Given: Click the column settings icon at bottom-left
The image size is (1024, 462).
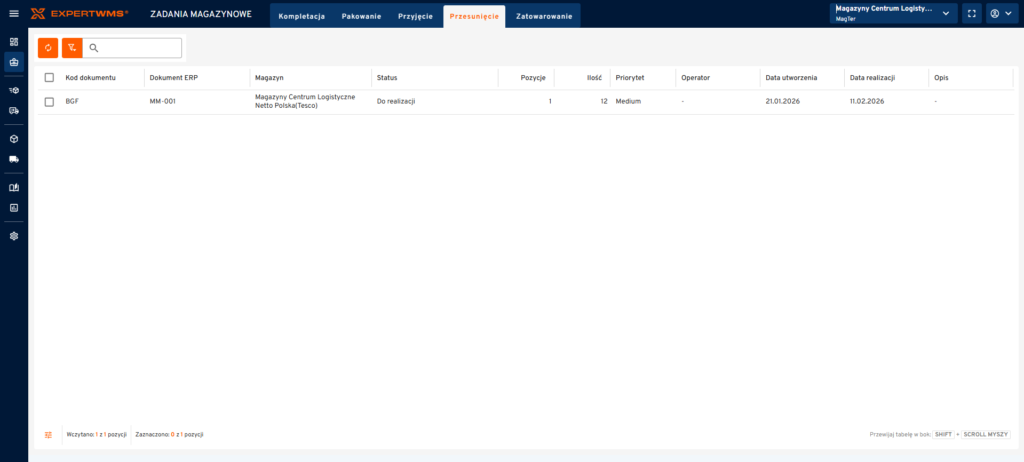Looking at the screenshot, I should pyautogui.click(x=48, y=435).
